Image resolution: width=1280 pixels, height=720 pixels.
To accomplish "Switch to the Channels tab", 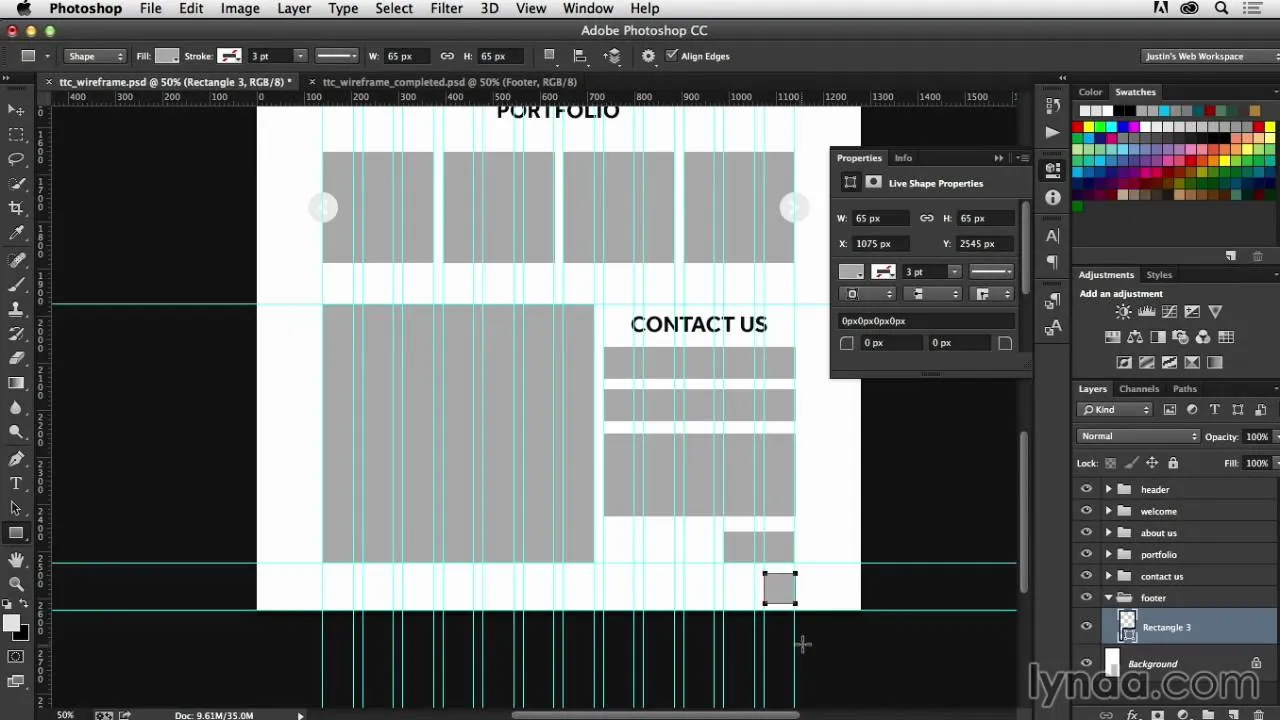I will 1139,389.
